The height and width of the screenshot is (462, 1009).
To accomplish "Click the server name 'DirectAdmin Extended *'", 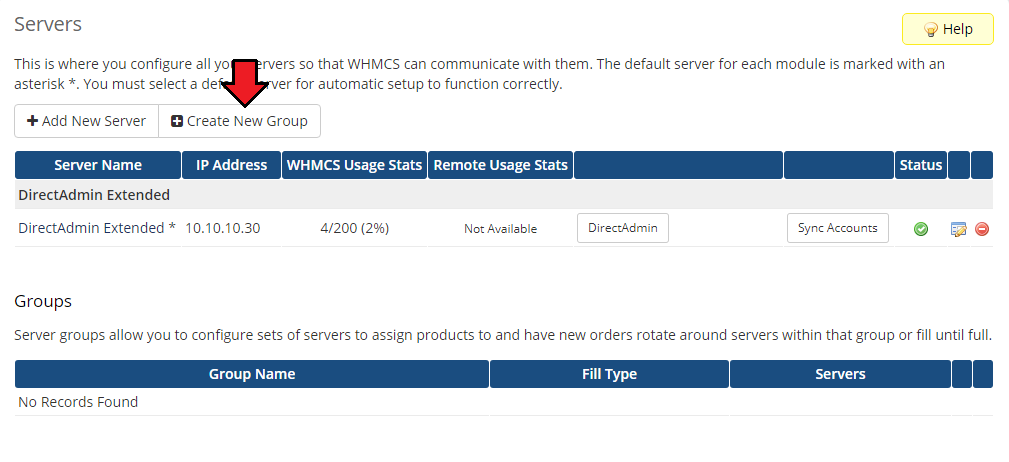I will click(97, 228).
